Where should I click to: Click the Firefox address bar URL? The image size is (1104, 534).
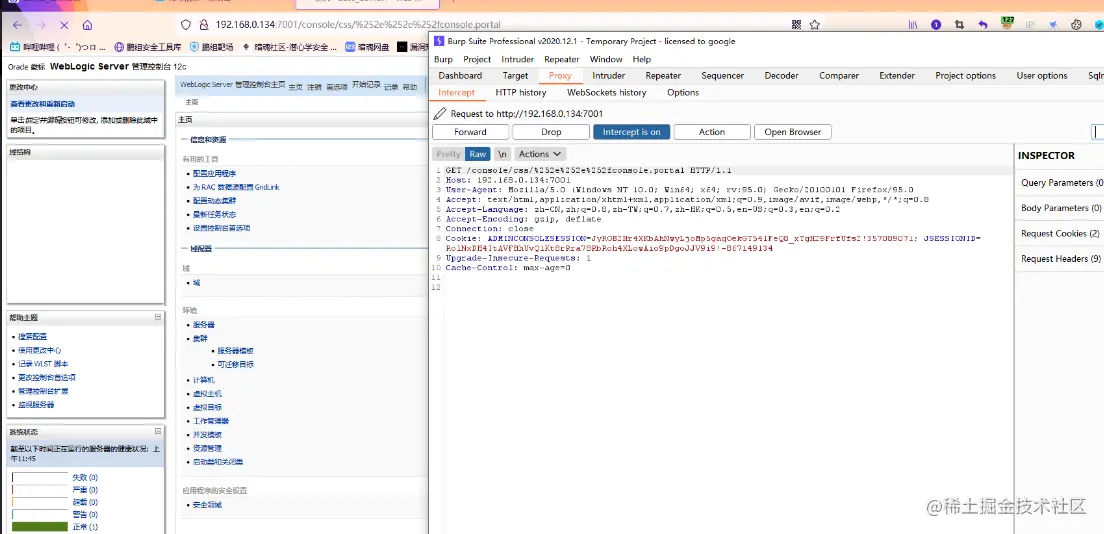click(358, 25)
